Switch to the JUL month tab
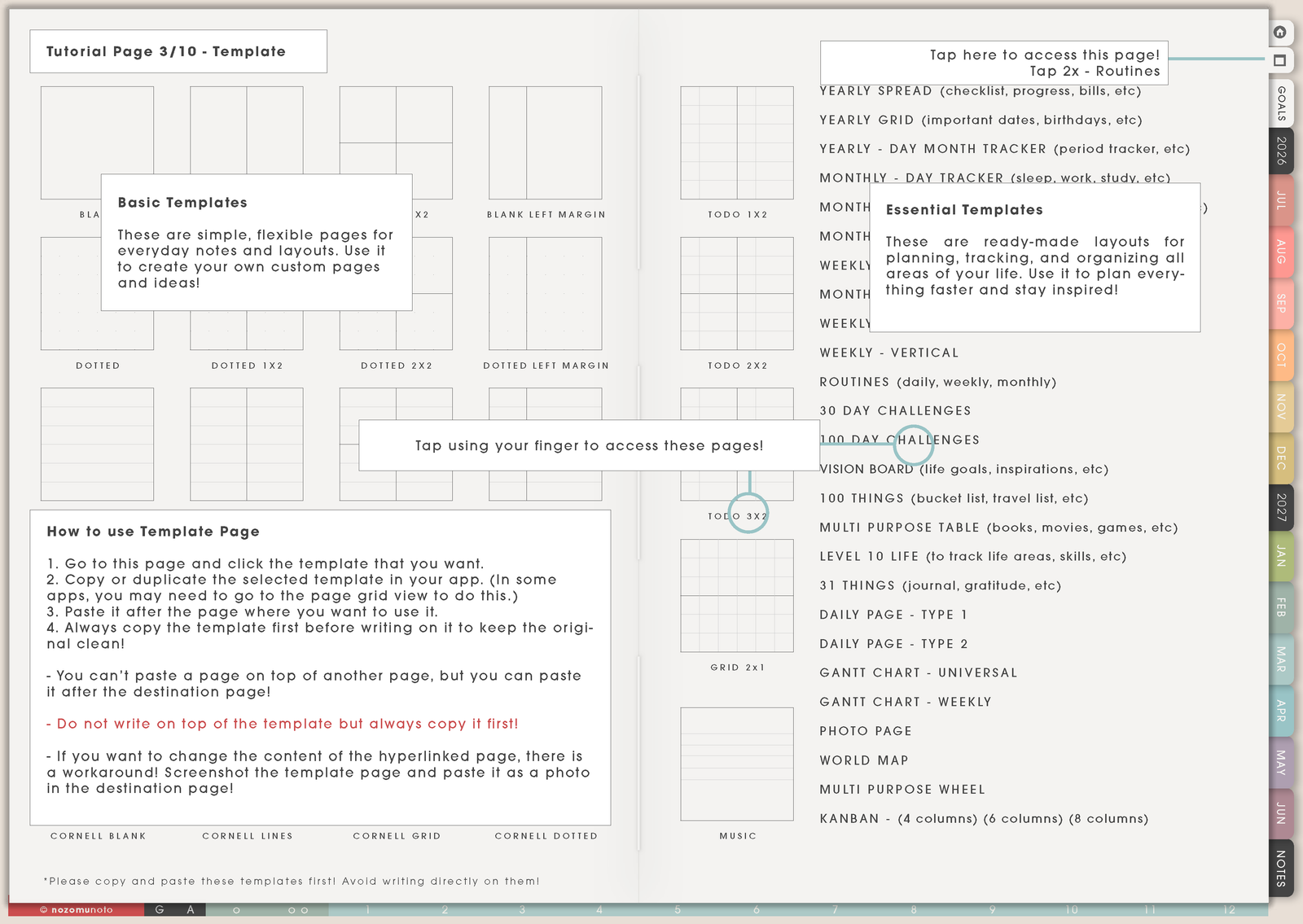 click(x=1281, y=200)
